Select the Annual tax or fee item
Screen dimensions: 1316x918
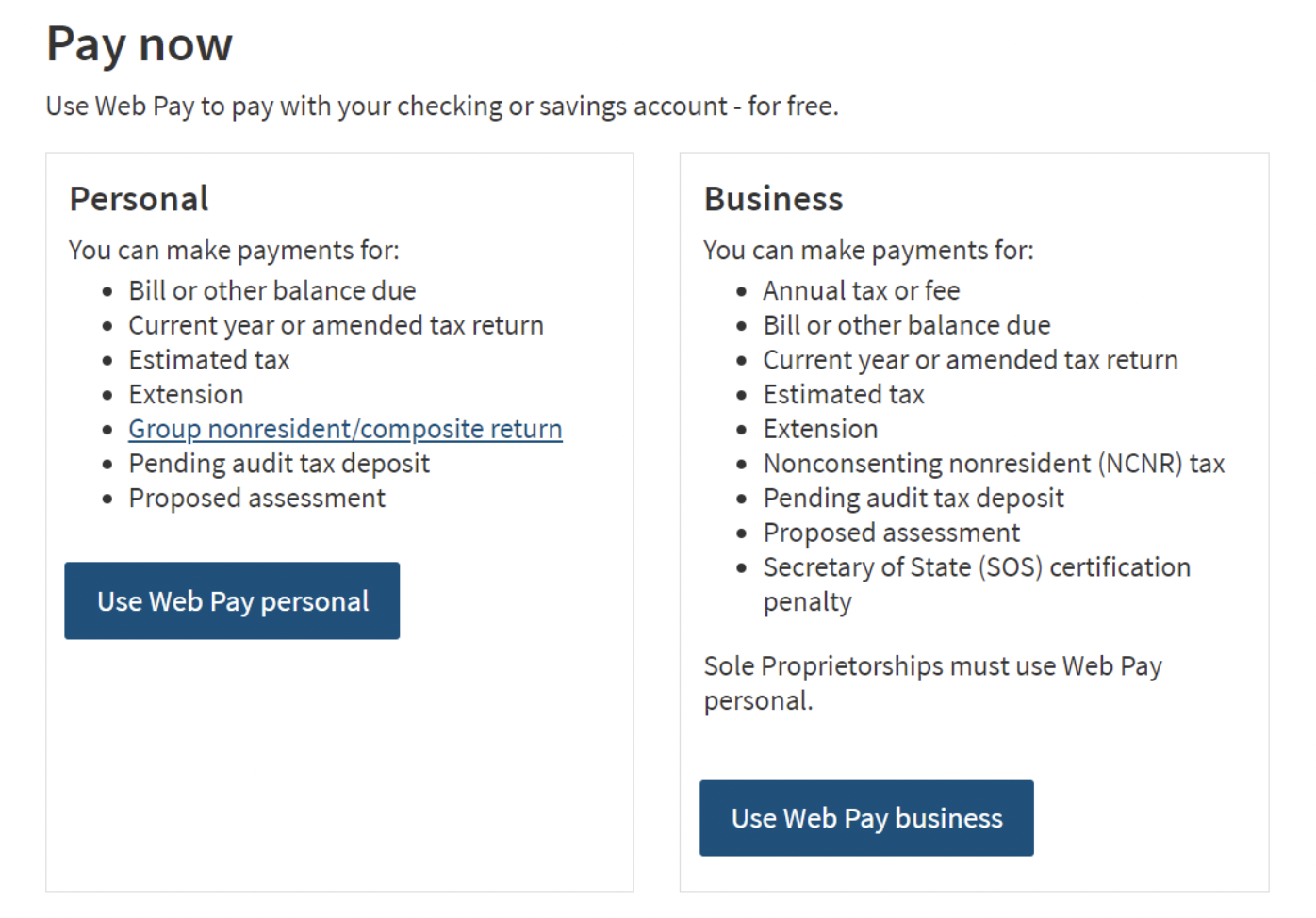tap(862, 290)
